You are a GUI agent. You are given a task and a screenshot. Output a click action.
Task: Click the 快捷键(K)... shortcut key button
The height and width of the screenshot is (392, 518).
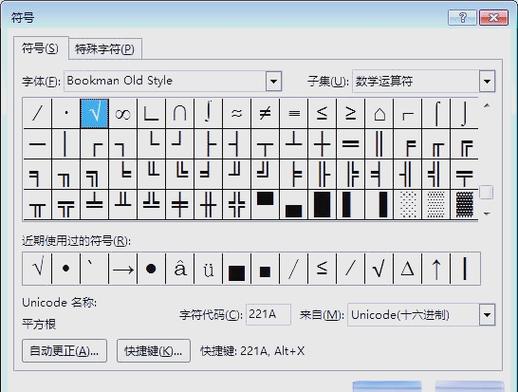point(153,351)
